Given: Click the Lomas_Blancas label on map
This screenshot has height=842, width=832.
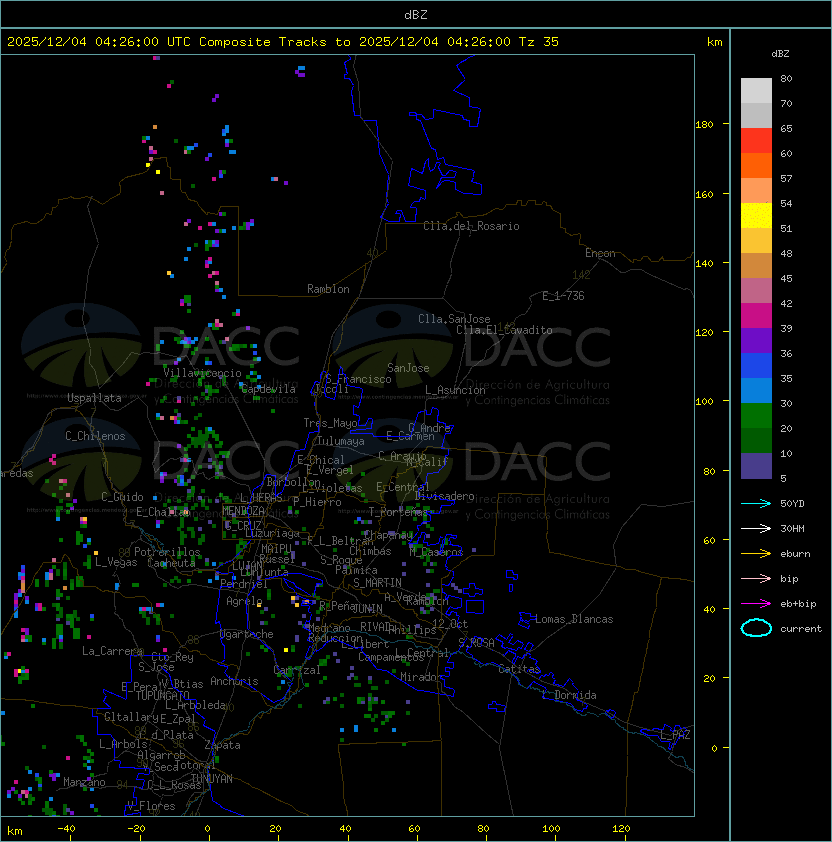Looking at the screenshot, I should pyautogui.click(x=574, y=619).
